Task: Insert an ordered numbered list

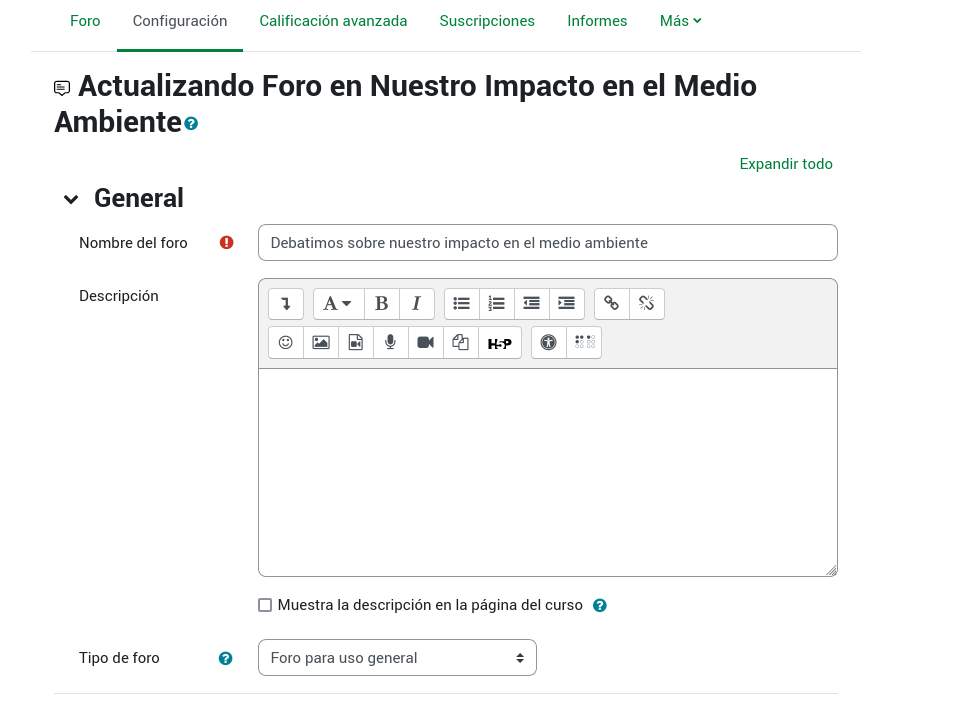Action: 497,304
